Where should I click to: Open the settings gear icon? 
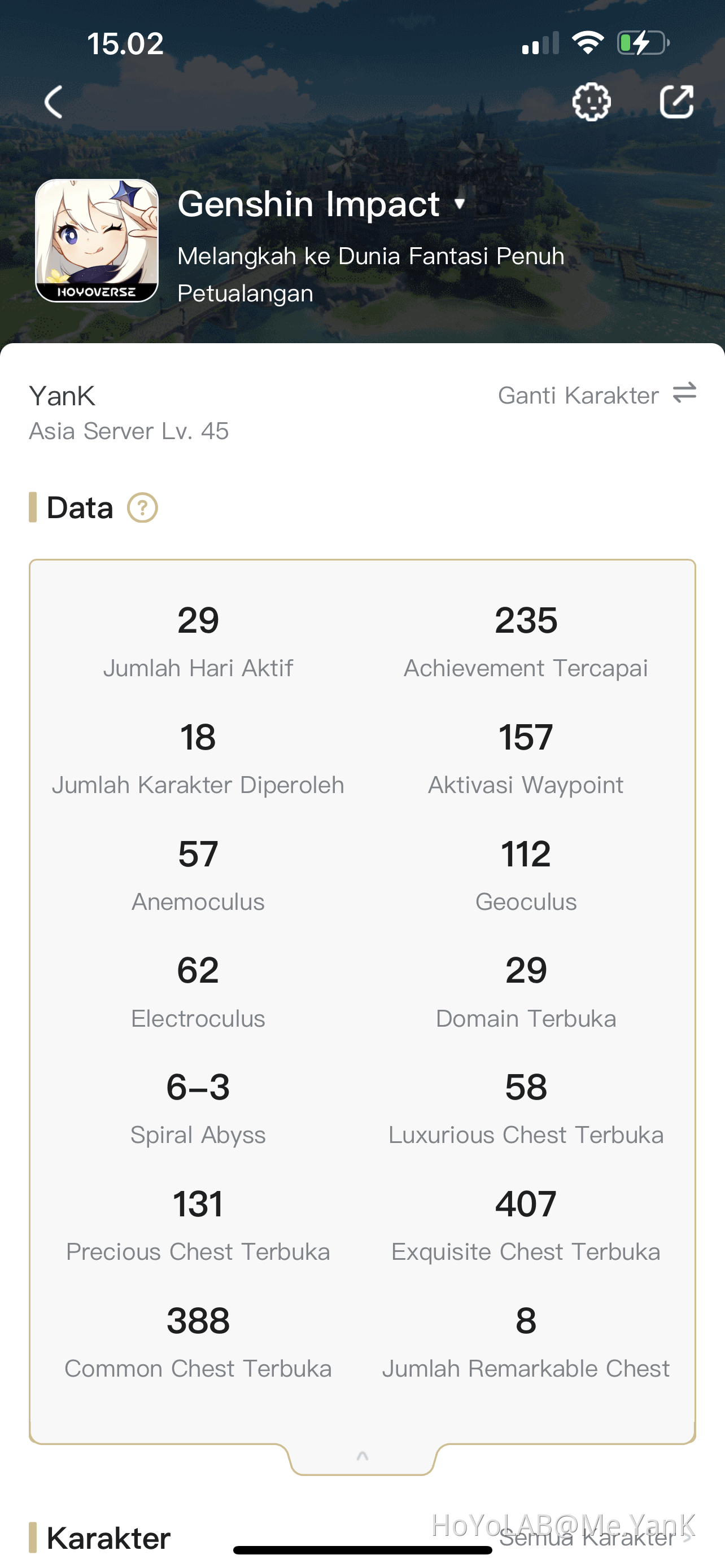coord(591,102)
